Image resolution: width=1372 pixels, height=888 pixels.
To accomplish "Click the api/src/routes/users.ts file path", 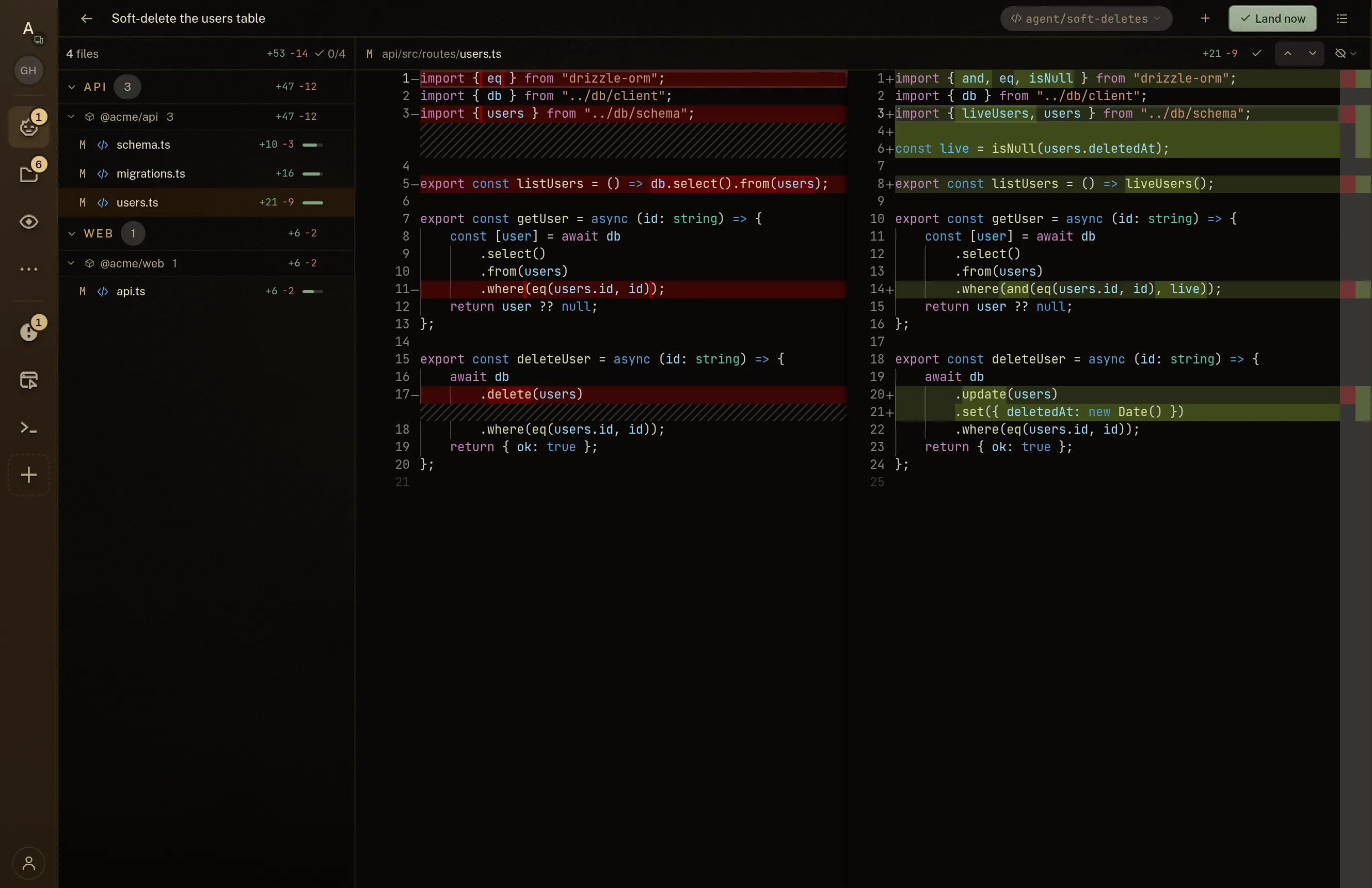I will [441, 54].
